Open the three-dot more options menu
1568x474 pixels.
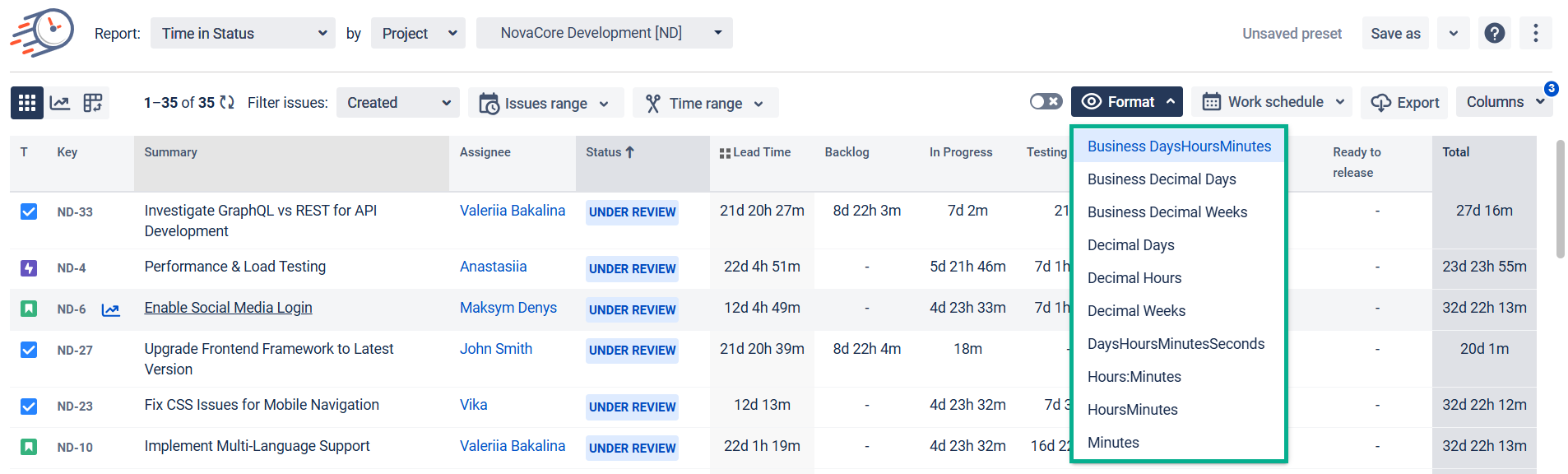click(x=1535, y=33)
